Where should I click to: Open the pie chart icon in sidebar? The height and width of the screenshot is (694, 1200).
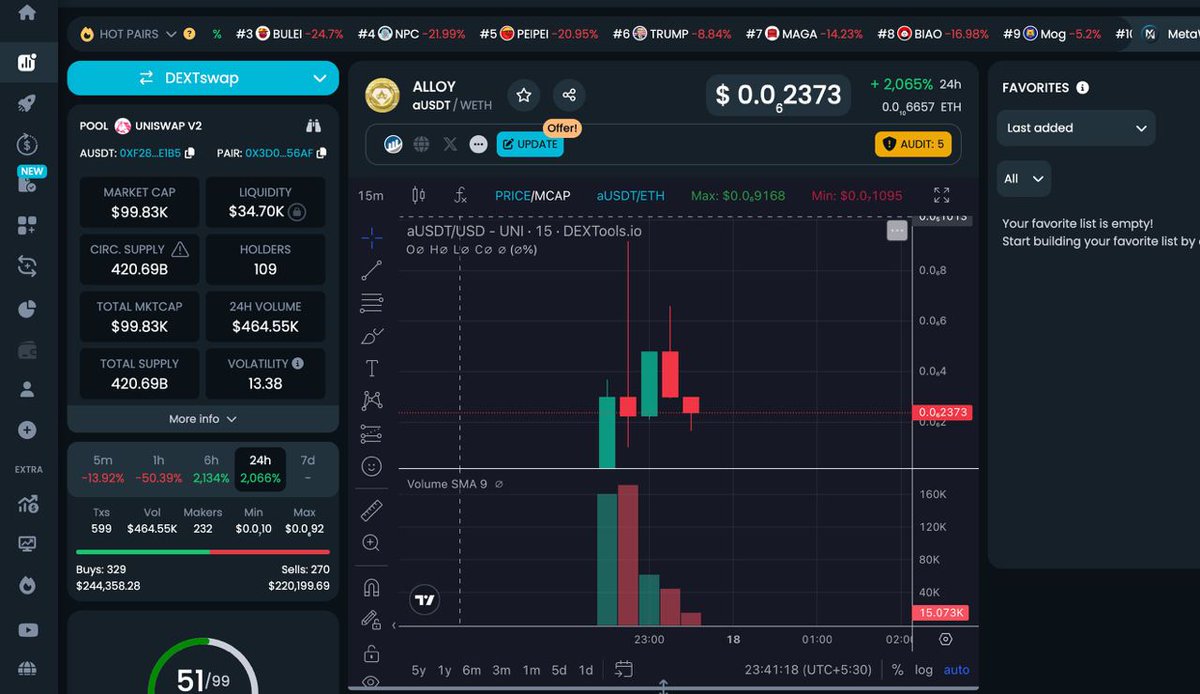pos(27,308)
